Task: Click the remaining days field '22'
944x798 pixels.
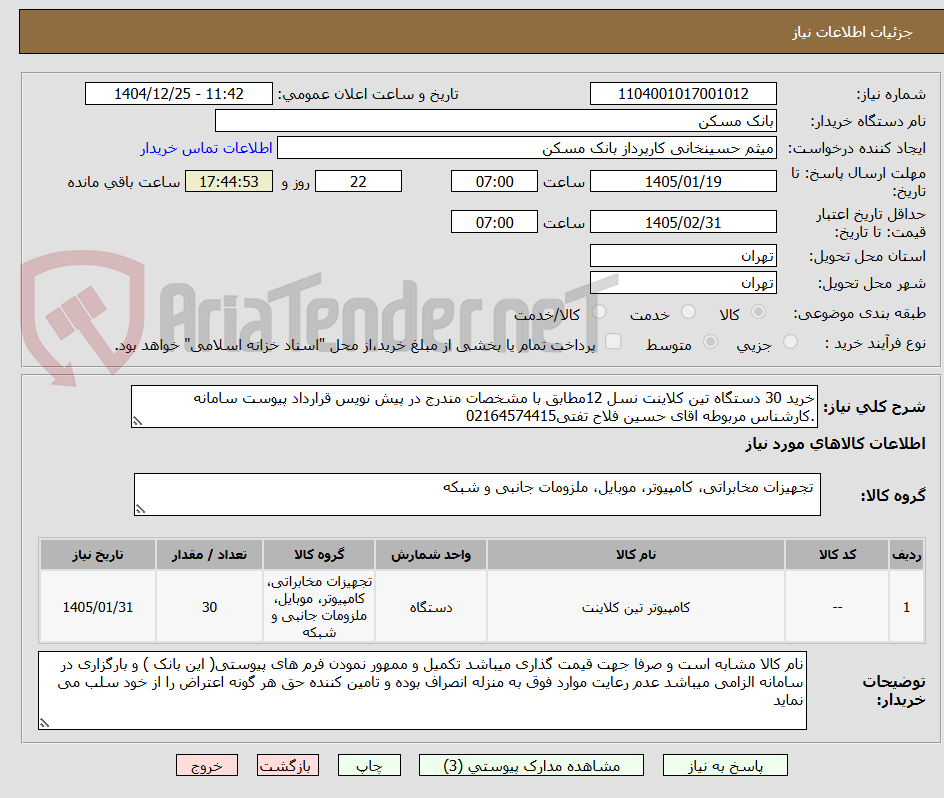Action: click(358, 181)
